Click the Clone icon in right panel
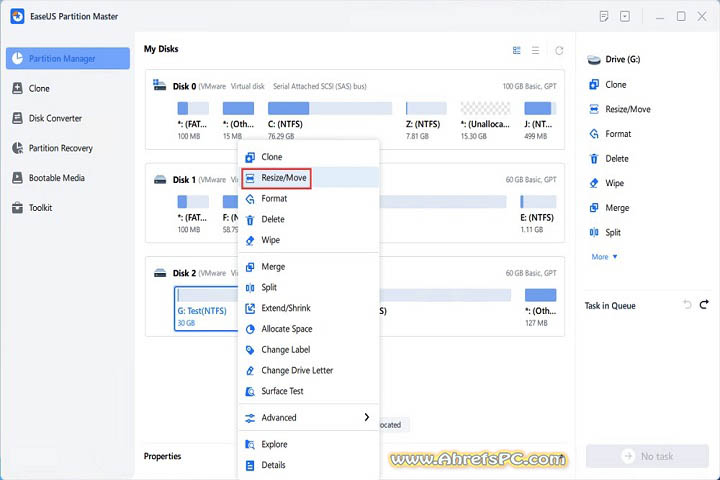720x480 pixels. coord(594,85)
